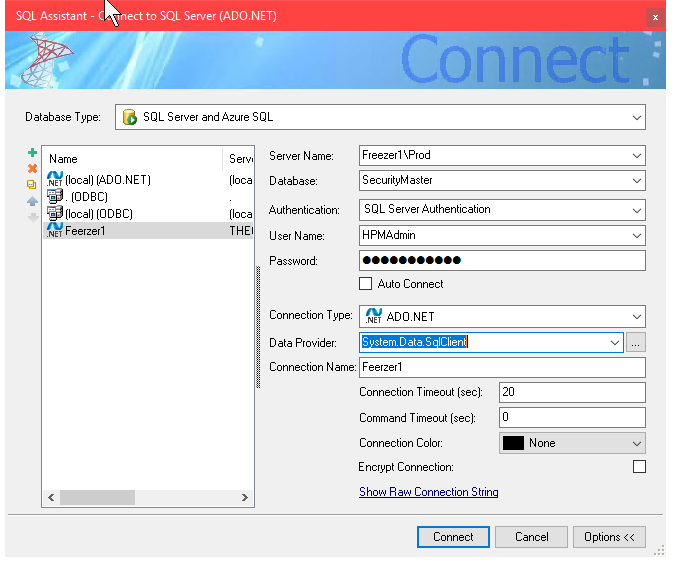This screenshot has height=566, width=685.
Task: Toggle the Encrypt Connection checkbox
Action: click(639, 466)
